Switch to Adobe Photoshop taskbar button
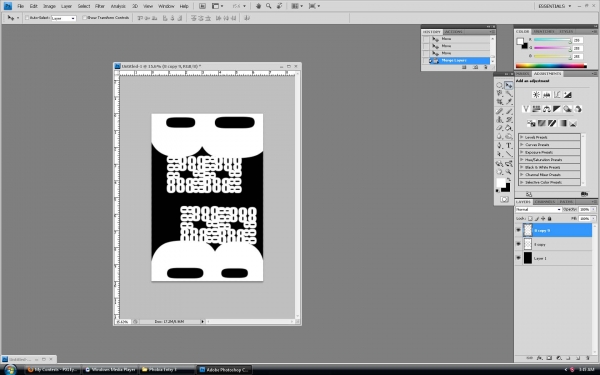The width and height of the screenshot is (600, 375). pos(224,370)
